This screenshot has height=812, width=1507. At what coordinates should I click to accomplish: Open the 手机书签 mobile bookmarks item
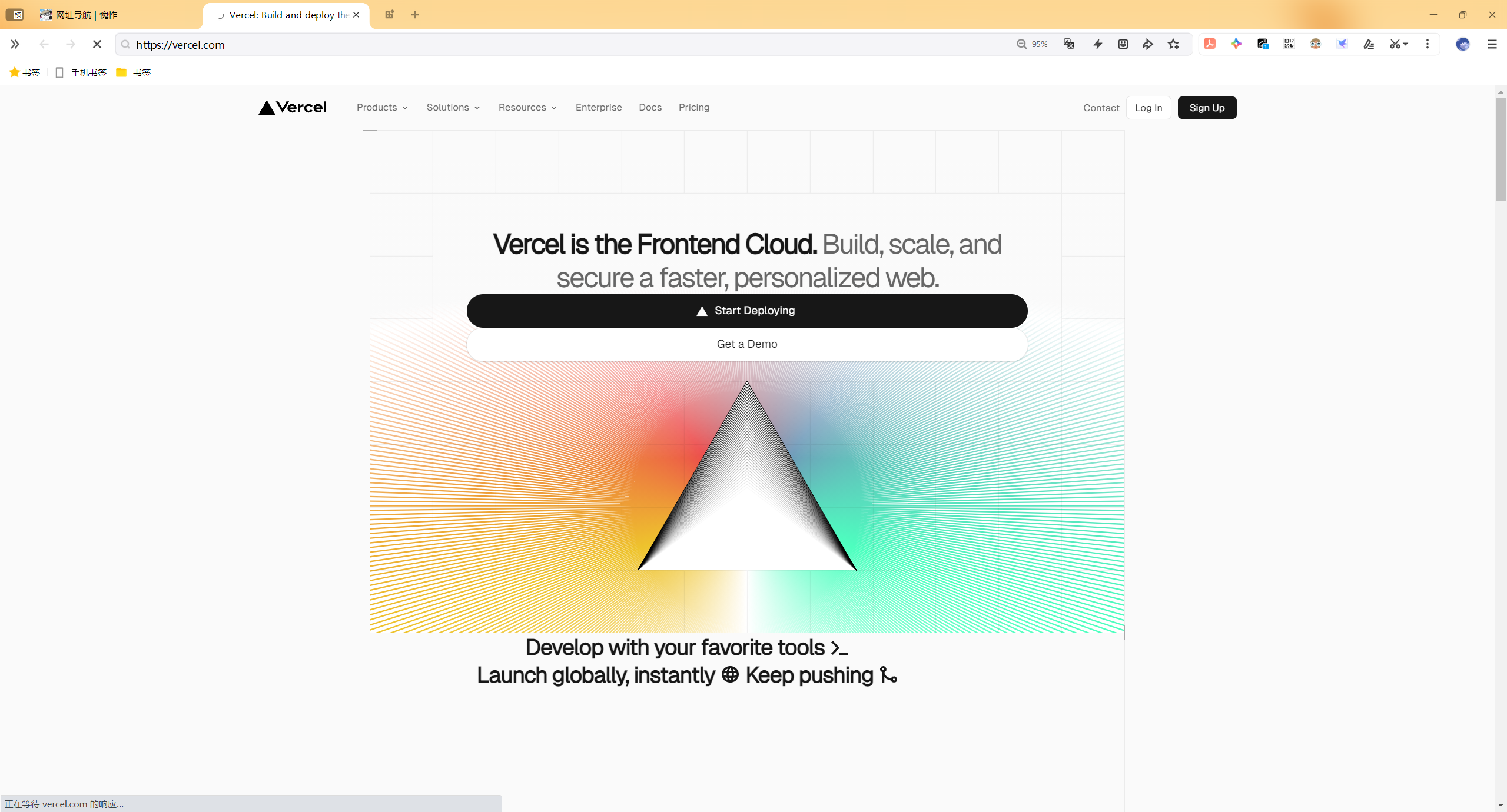81,72
